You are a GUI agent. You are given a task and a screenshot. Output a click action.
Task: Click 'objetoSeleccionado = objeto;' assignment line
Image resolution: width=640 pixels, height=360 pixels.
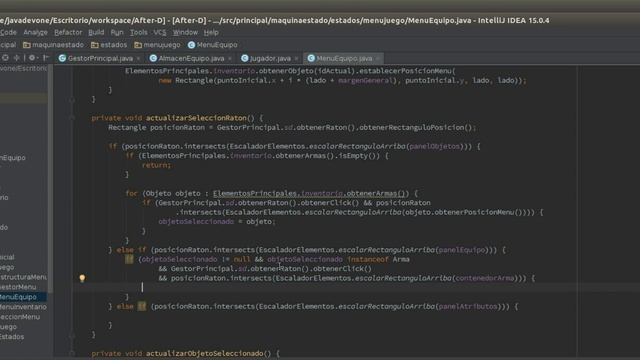(217, 222)
